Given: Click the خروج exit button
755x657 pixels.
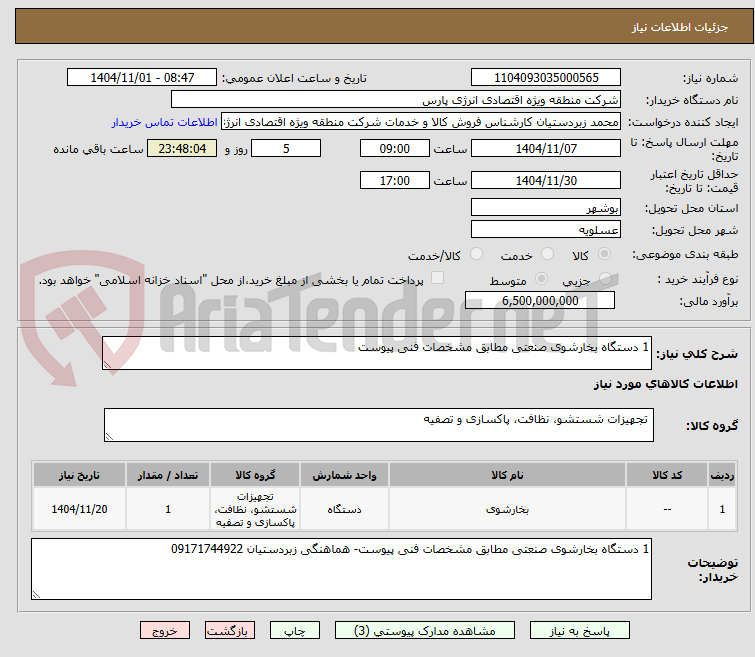Looking at the screenshot, I should pyautogui.click(x=165, y=631).
